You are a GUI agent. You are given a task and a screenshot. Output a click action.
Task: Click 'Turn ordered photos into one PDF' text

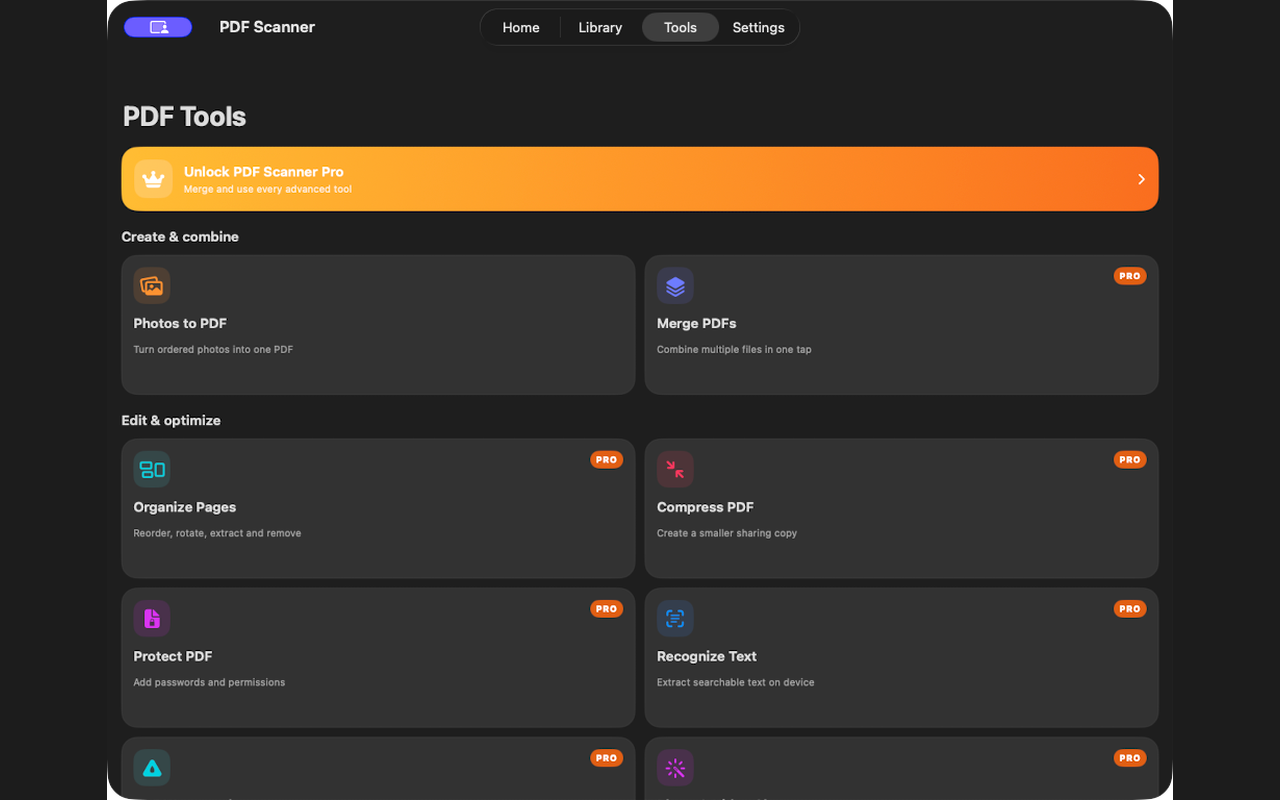[213, 350]
